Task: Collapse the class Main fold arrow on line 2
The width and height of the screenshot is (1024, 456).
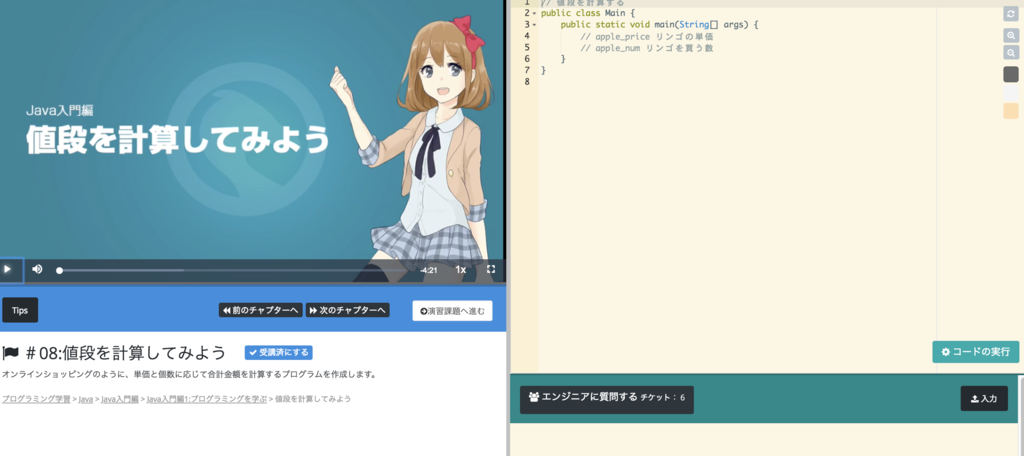Action: [x=534, y=13]
